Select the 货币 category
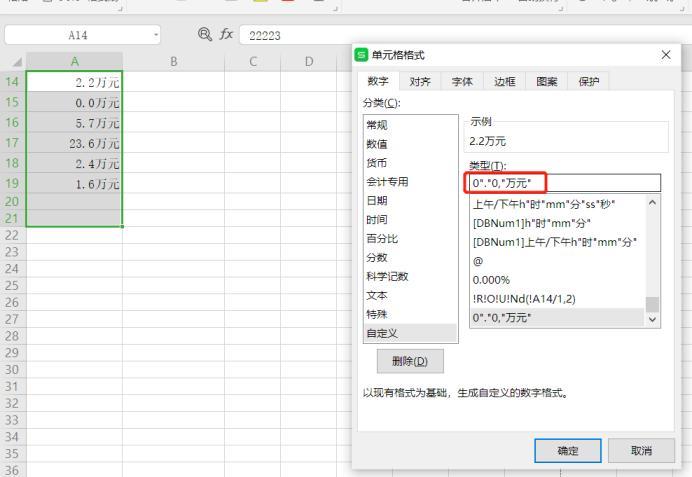Viewport: 692px width, 477px height. coord(378,163)
